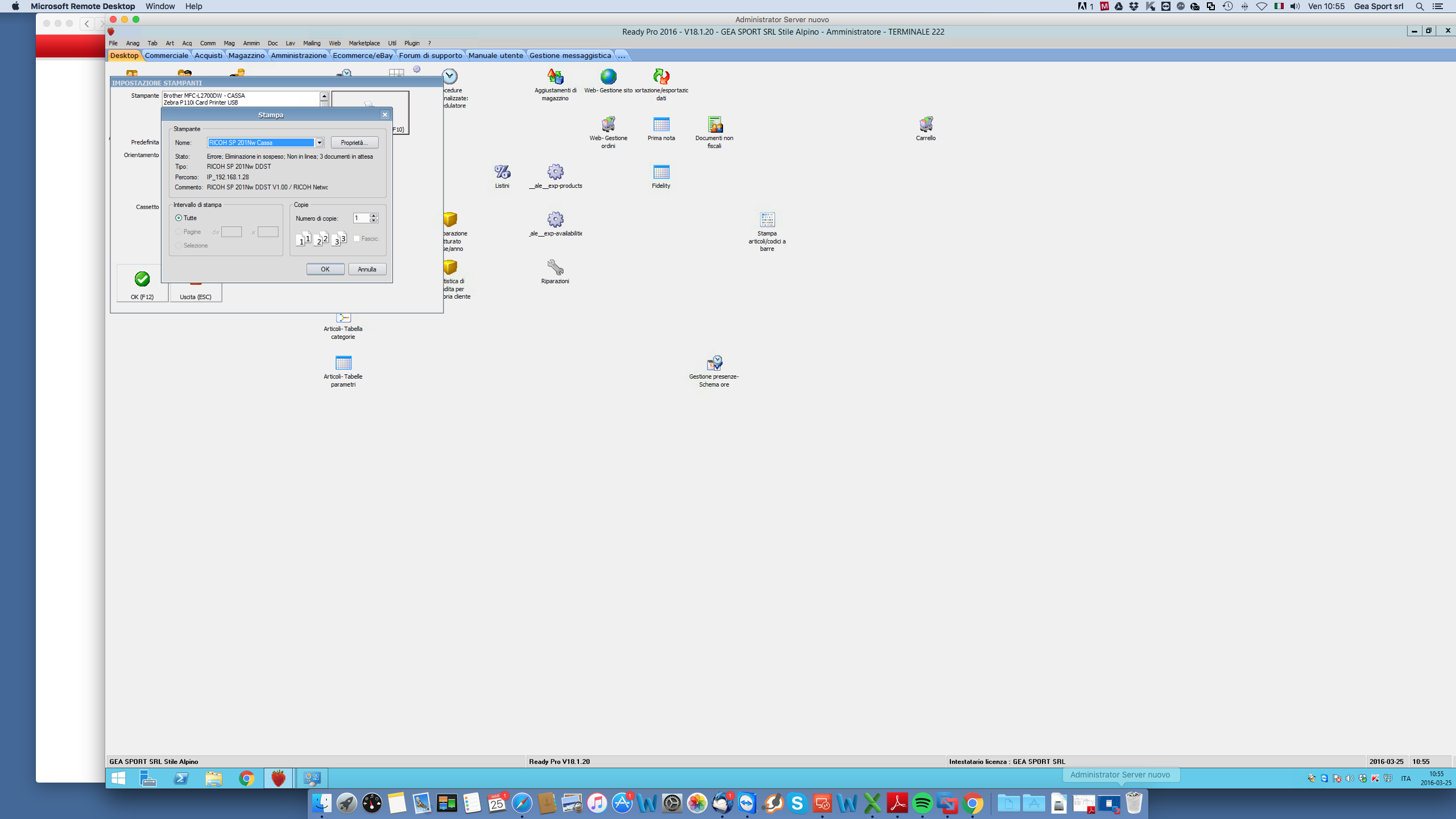The width and height of the screenshot is (1456, 819).
Task: Open Articoli- Tabelle parametri icon
Action: (343, 363)
